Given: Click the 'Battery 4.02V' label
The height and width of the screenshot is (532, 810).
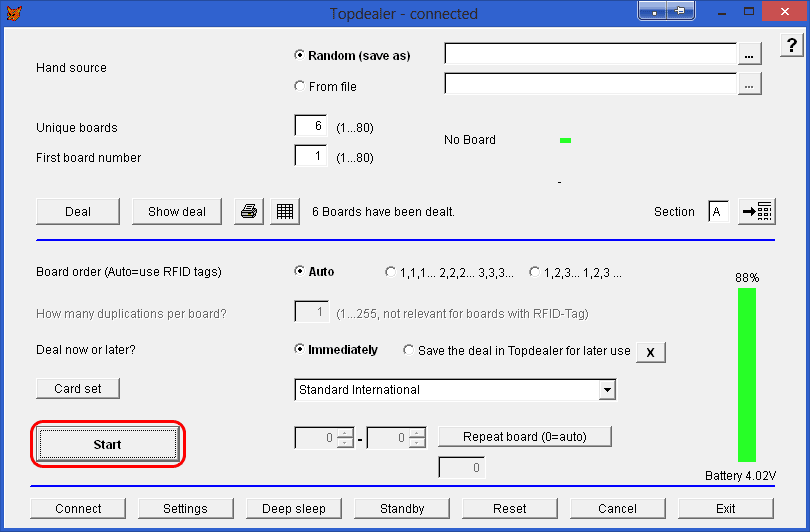Looking at the screenshot, I should click(x=740, y=476).
